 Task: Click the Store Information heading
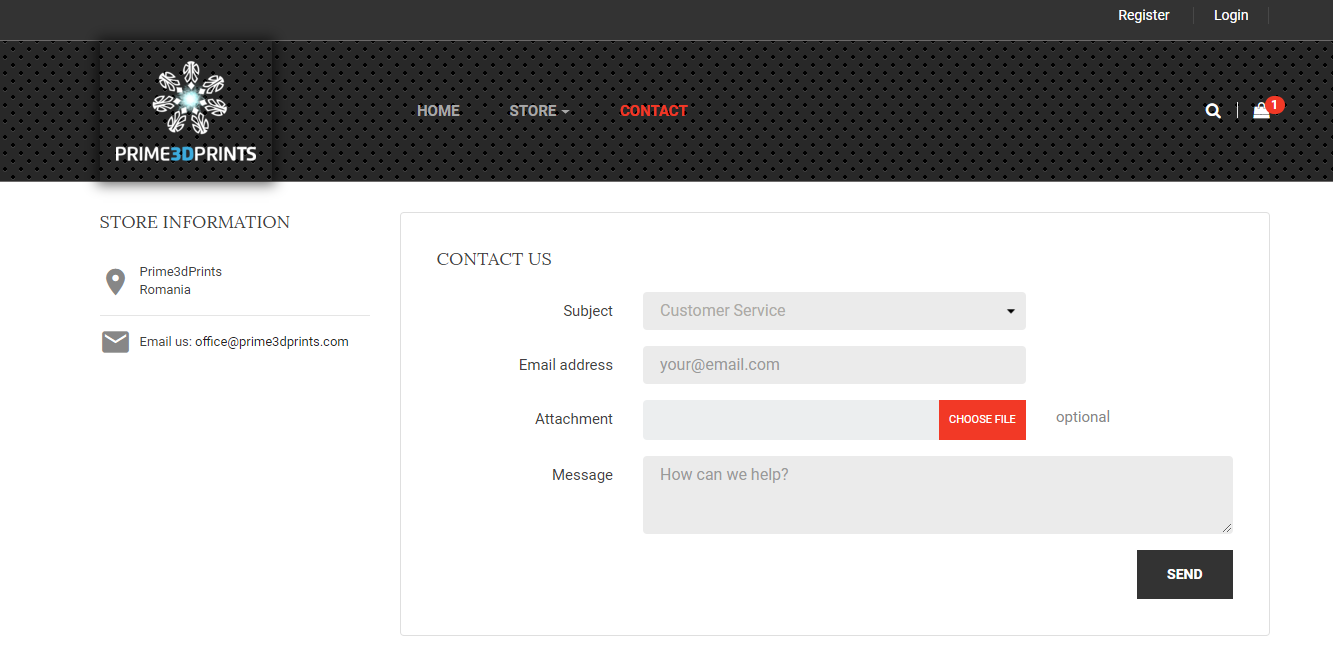(195, 223)
